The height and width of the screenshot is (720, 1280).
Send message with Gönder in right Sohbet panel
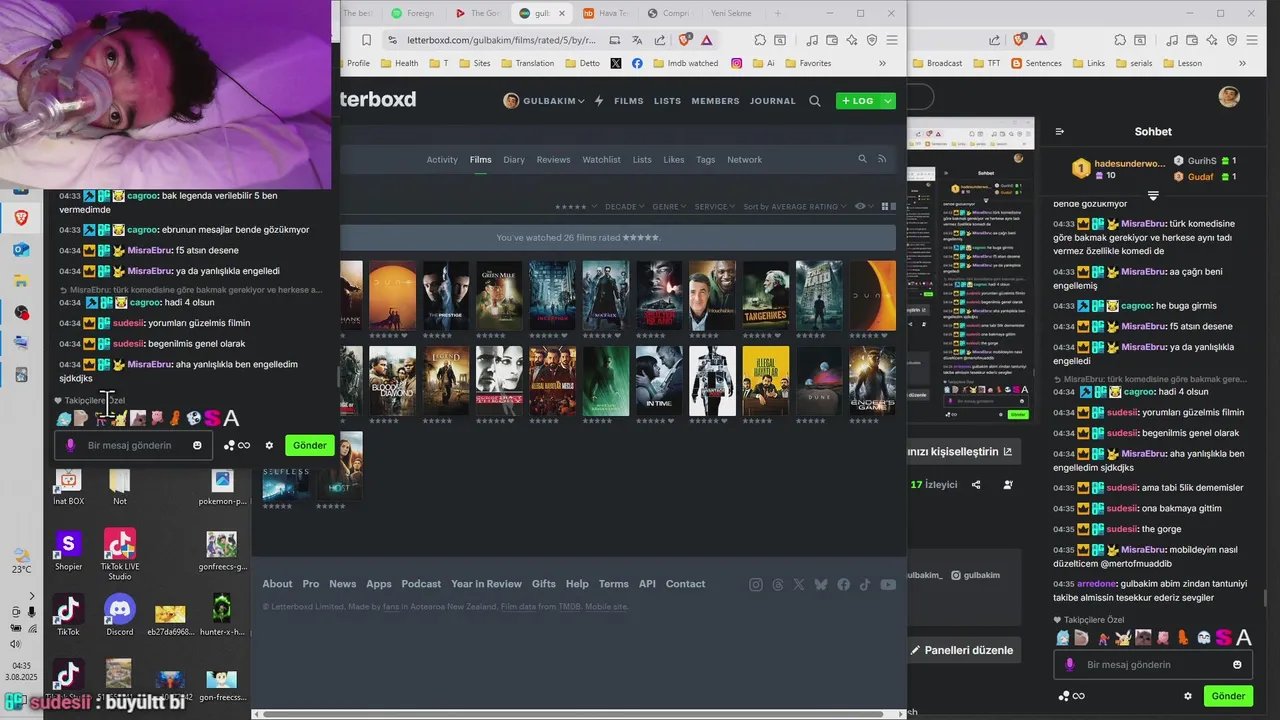pos(1228,696)
